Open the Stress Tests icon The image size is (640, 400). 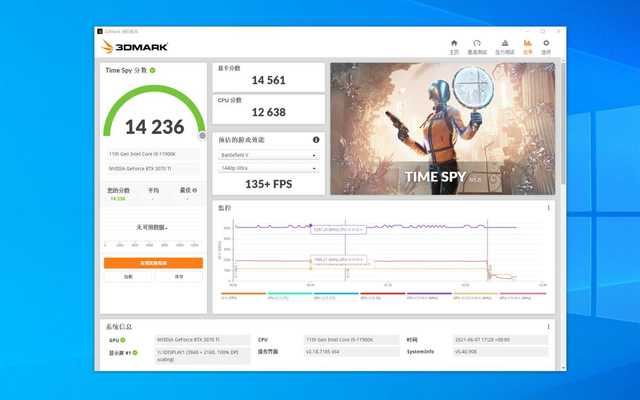tap(505, 43)
